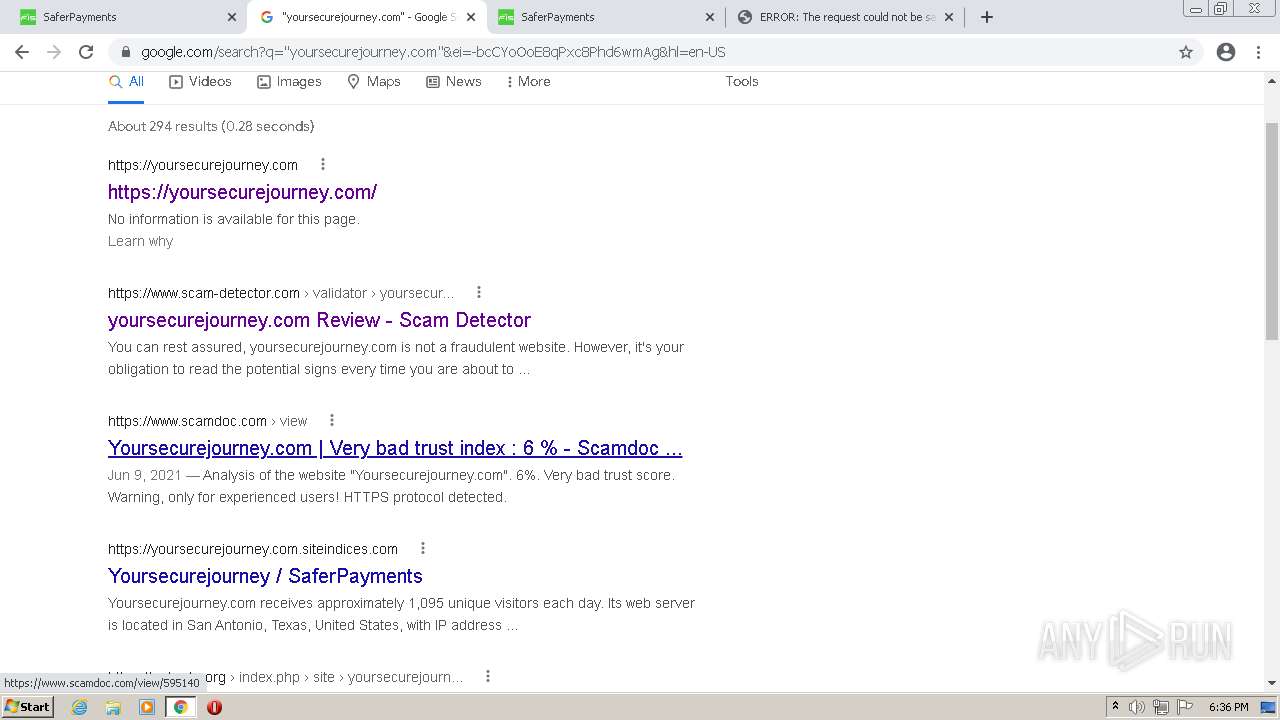The height and width of the screenshot is (720, 1280).
Task: Click the About 294 results text
Action: click(211, 126)
